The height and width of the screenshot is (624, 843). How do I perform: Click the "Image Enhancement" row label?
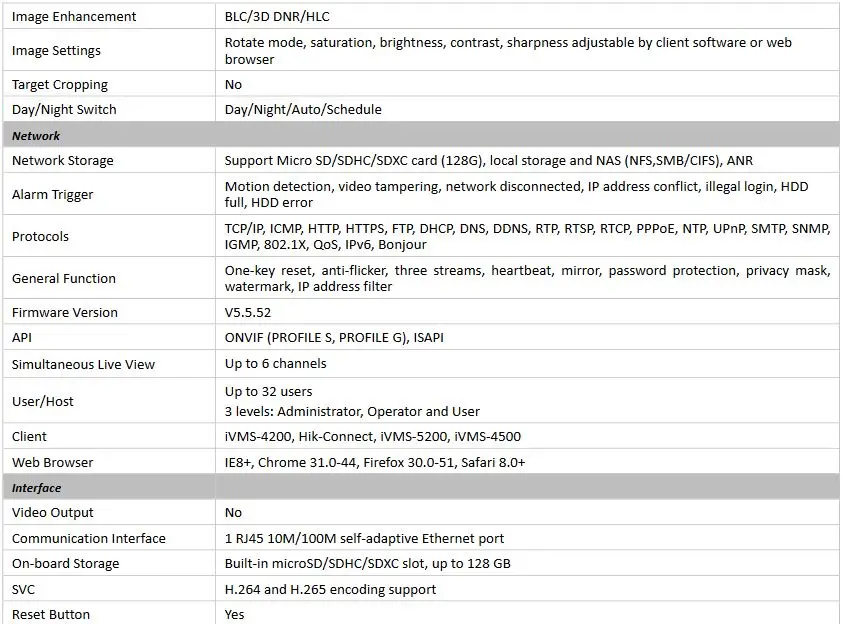tap(74, 17)
